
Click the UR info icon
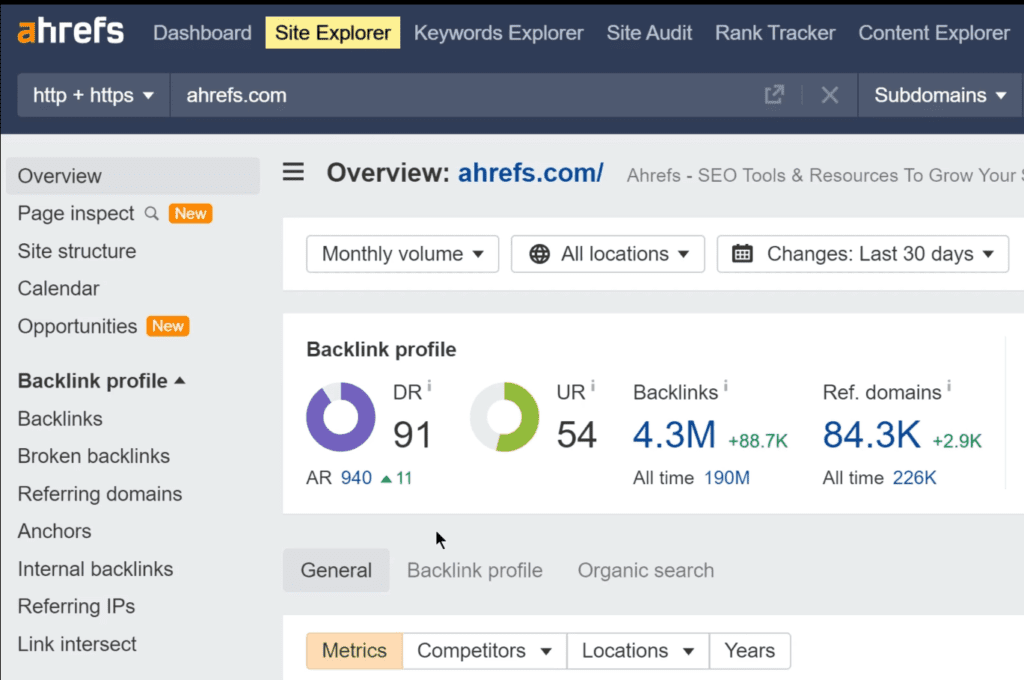(x=592, y=385)
